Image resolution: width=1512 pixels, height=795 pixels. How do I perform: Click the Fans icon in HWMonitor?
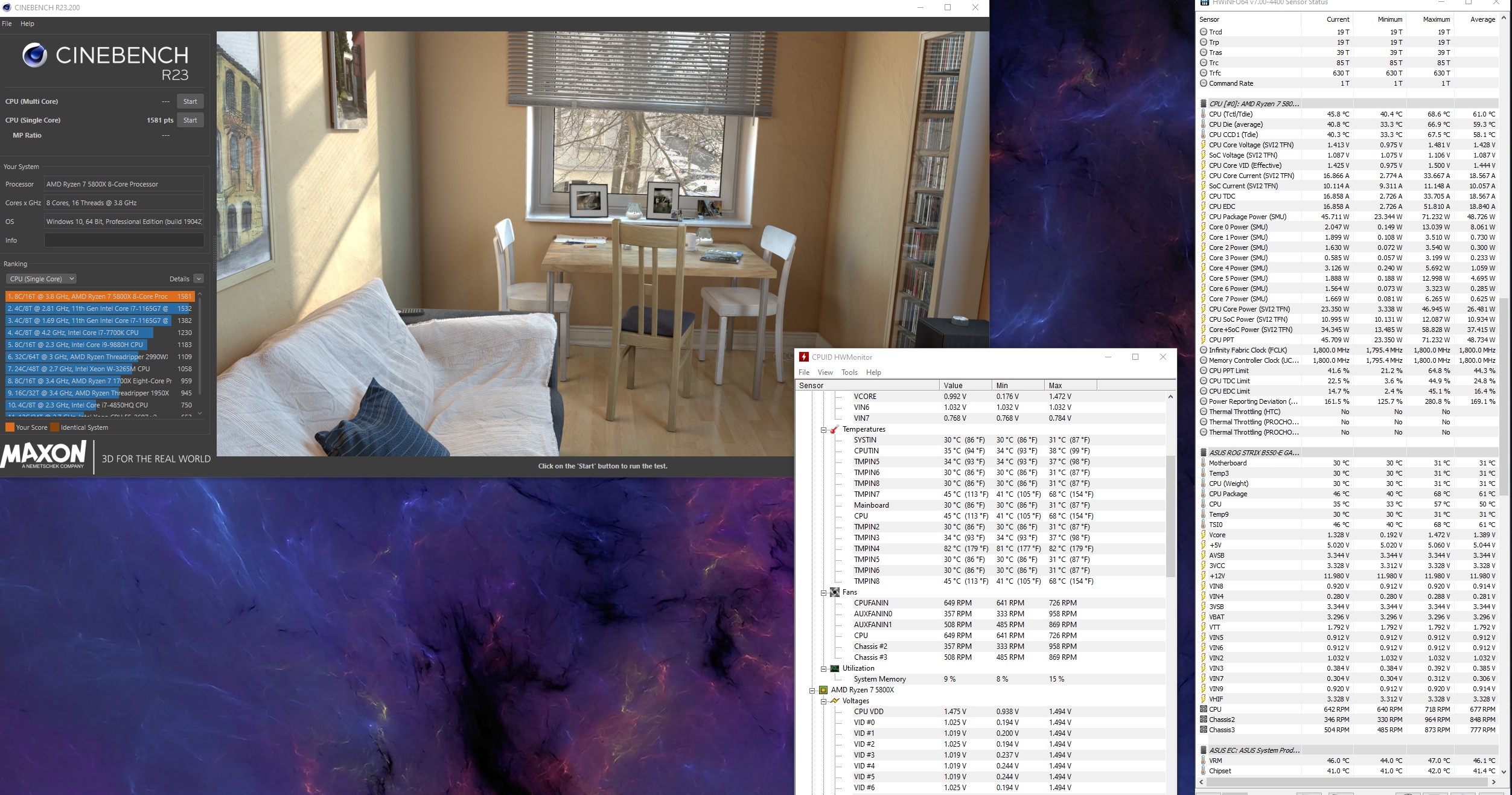pos(835,593)
